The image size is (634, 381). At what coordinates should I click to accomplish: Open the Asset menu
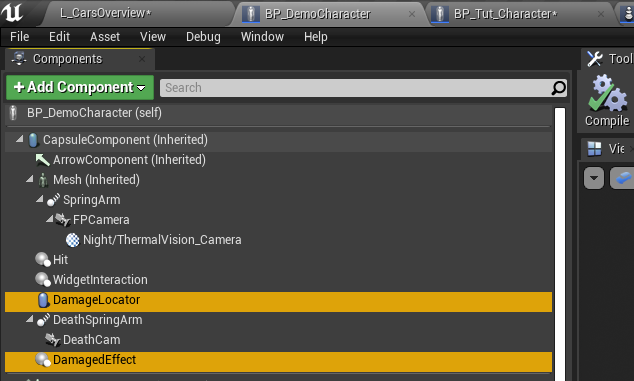pos(105,37)
